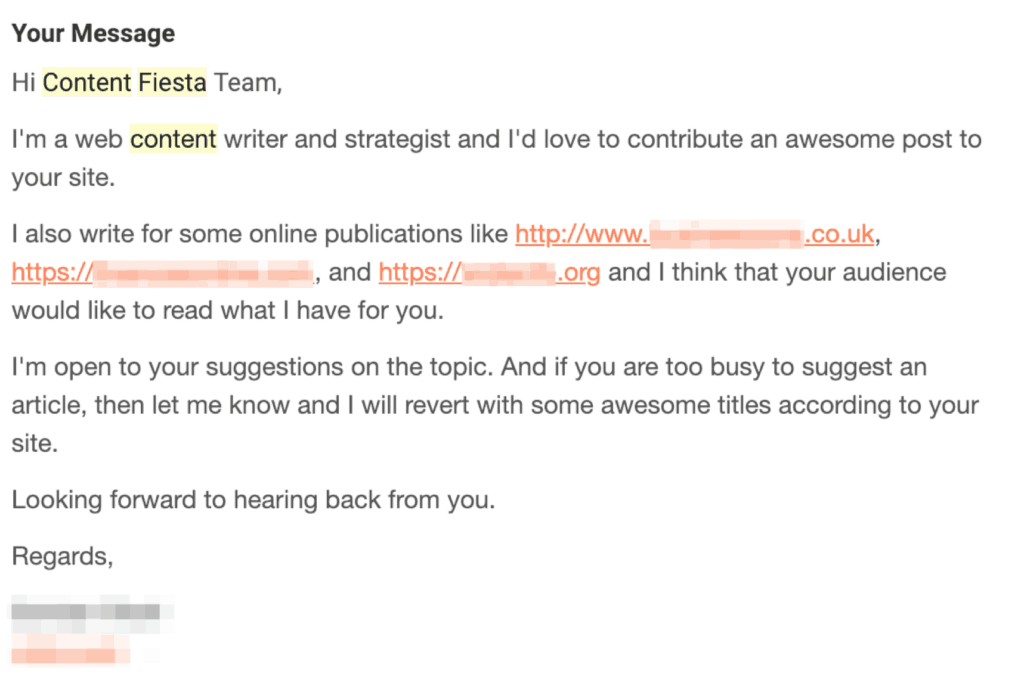Open the https:// link ending in .org
The height and width of the screenshot is (689, 1024).
click(x=489, y=272)
